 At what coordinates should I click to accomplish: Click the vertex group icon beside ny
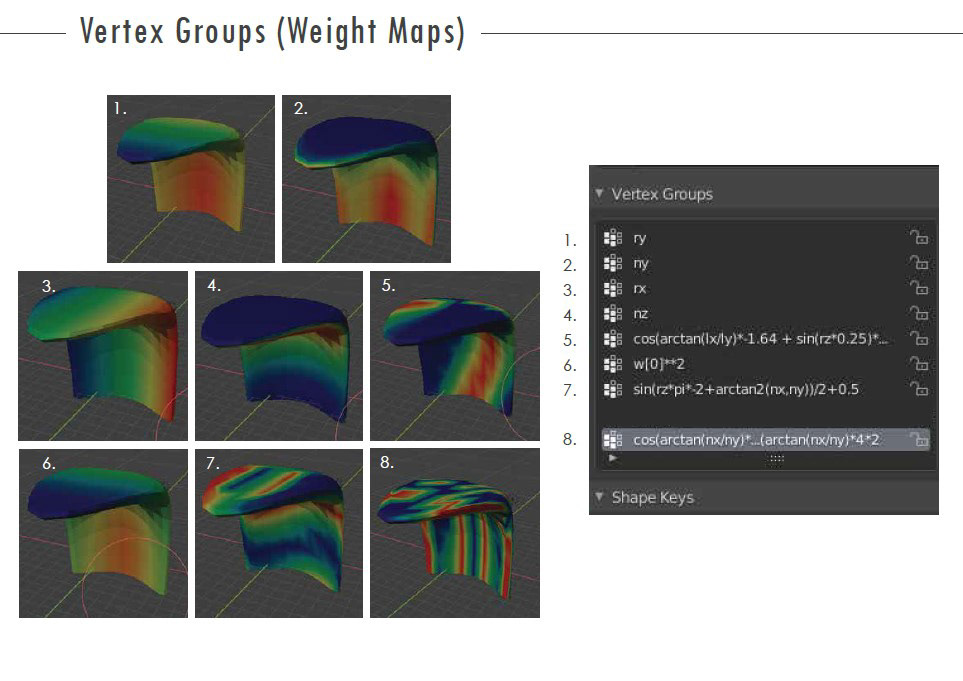pos(612,263)
